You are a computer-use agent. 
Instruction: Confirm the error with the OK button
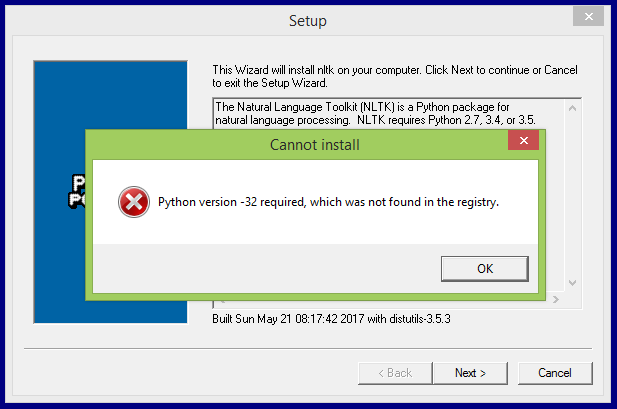coord(485,269)
